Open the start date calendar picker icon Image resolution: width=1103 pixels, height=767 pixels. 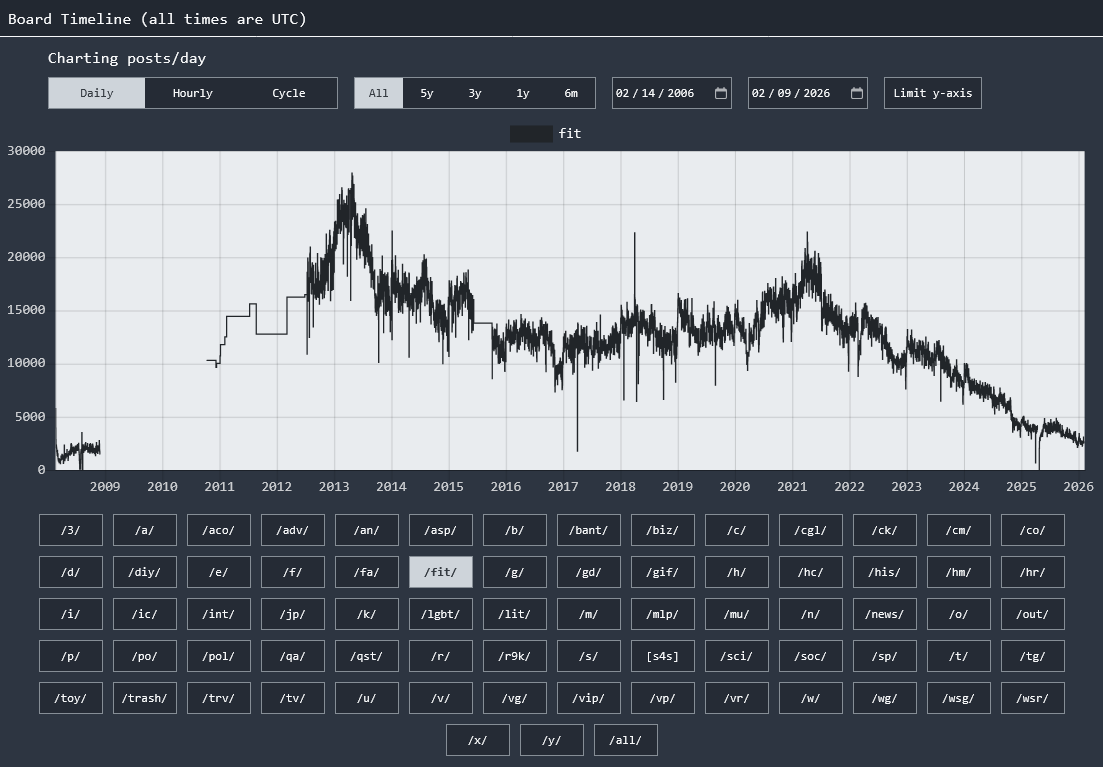721,94
